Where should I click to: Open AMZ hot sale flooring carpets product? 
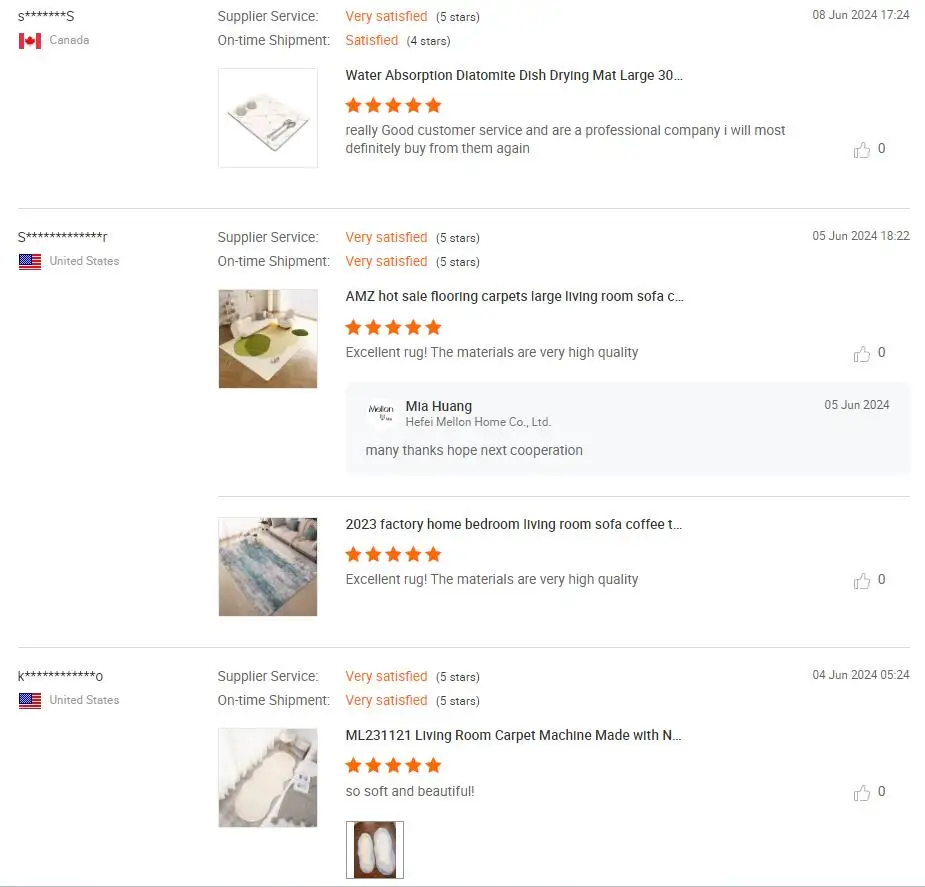click(x=514, y=296)
